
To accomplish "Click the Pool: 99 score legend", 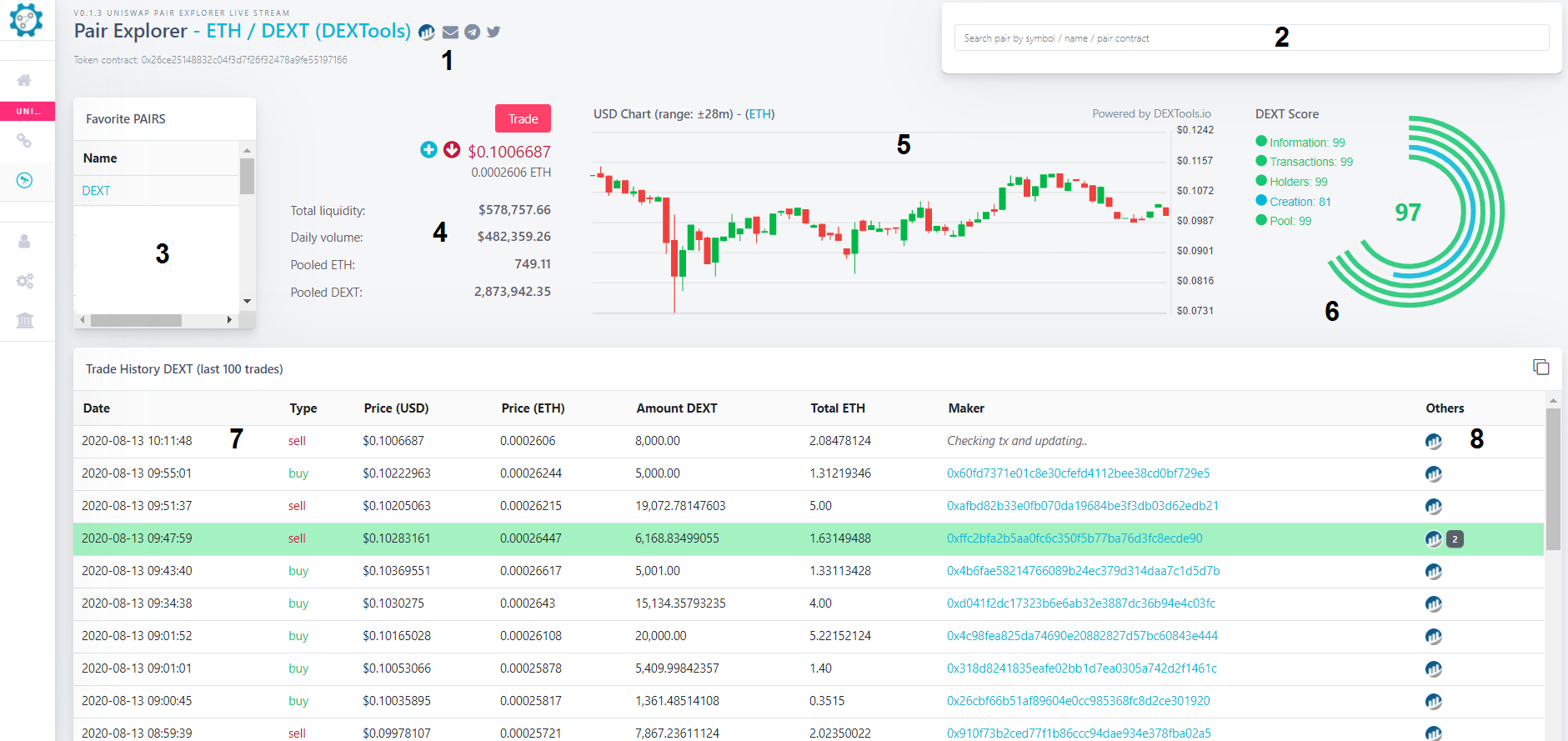I will click(x=1284, y=221).
